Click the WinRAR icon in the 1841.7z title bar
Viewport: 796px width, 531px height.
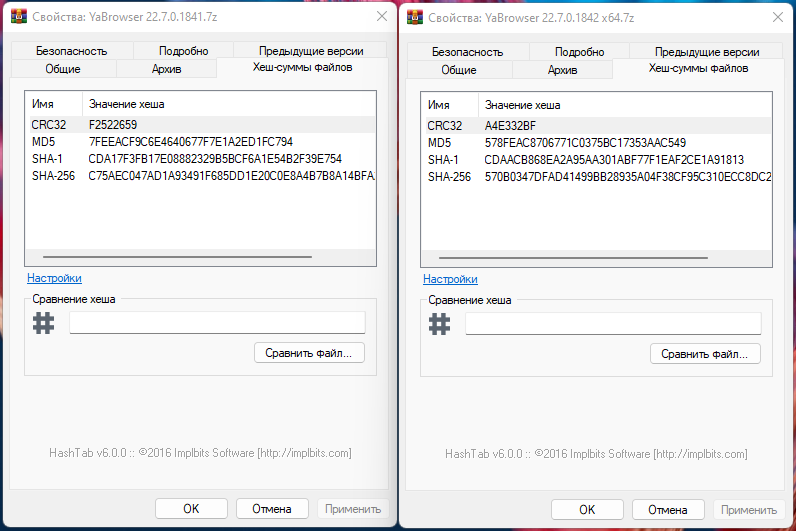pos(15,17)
